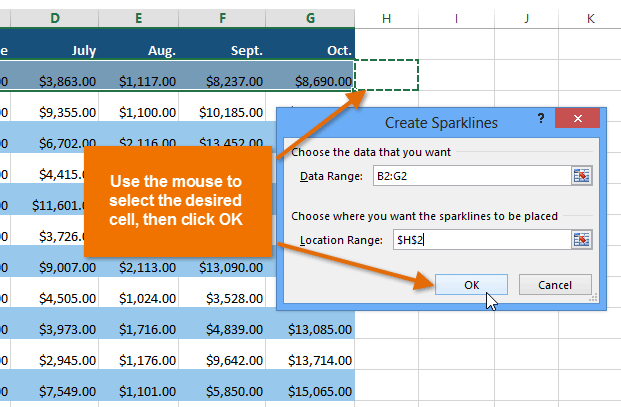Viewport: 621px width, 407px height.
Task: Select cell with $13,090.00
Action: [222, 266]
